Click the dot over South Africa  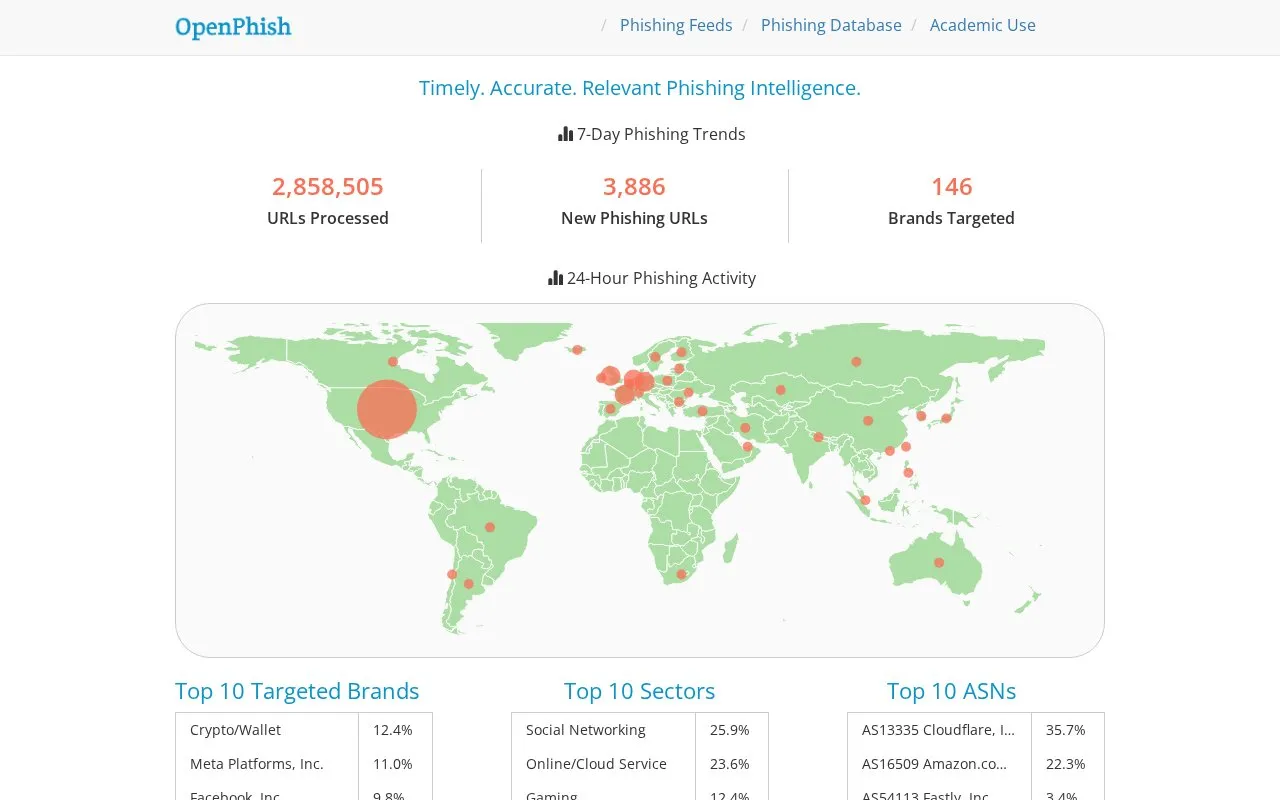(681, 574)
